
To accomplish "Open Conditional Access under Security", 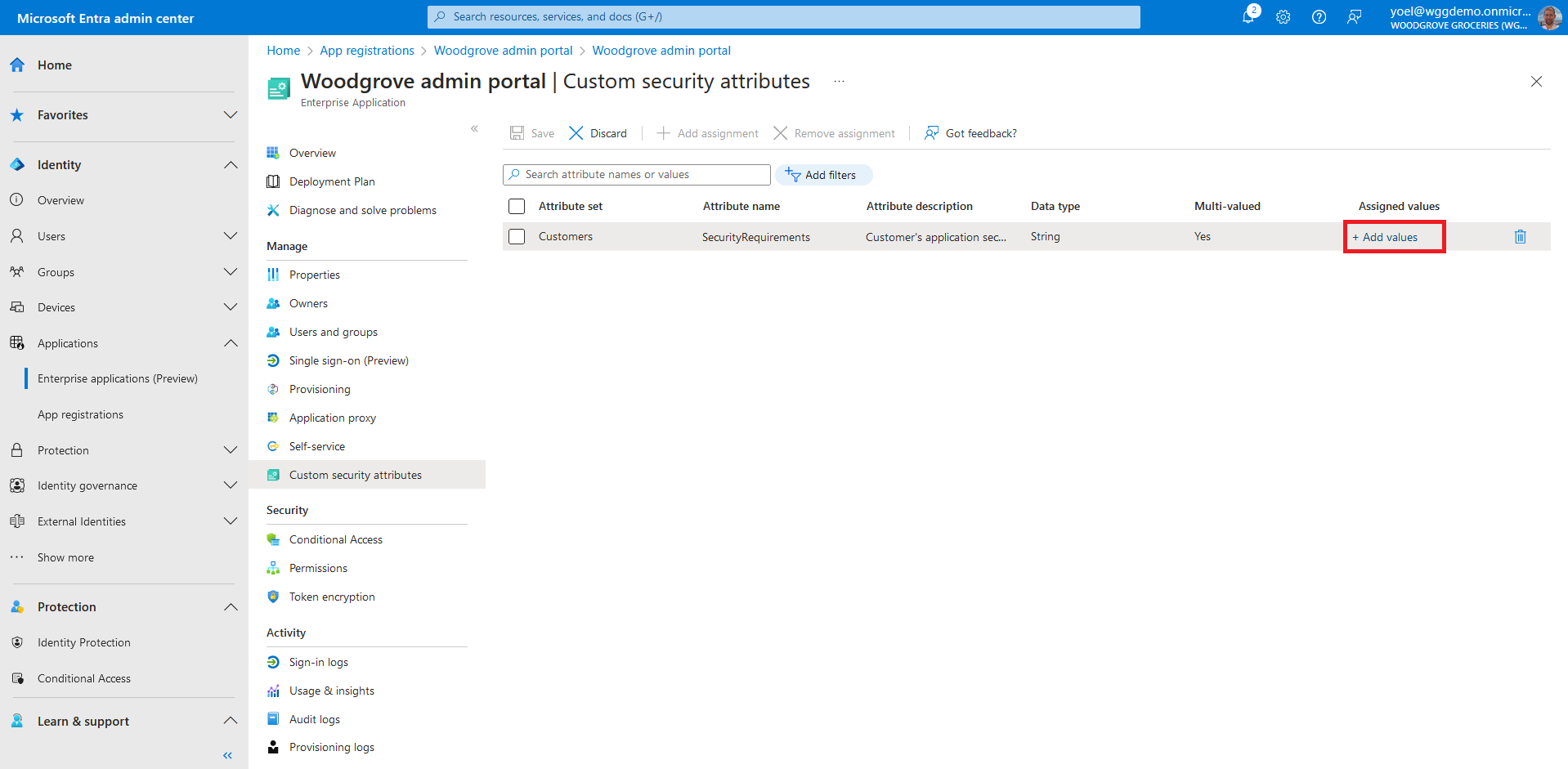I will 335,539.
